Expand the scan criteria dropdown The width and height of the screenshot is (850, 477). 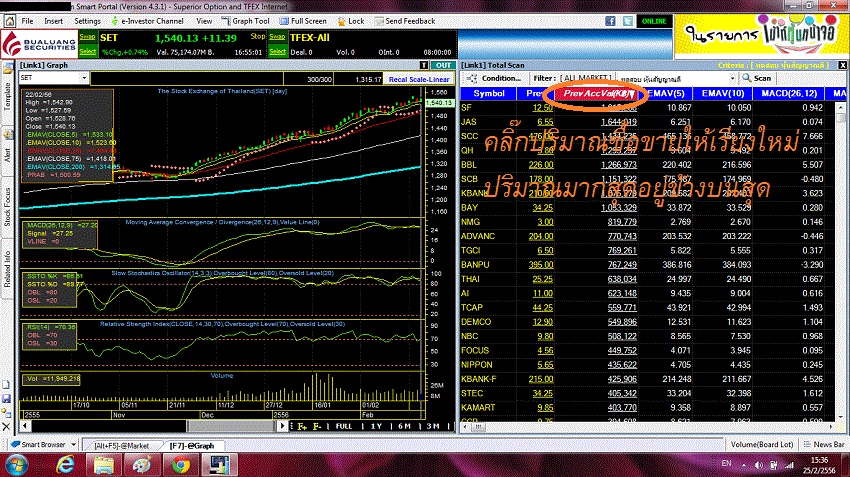click(732, 79)
